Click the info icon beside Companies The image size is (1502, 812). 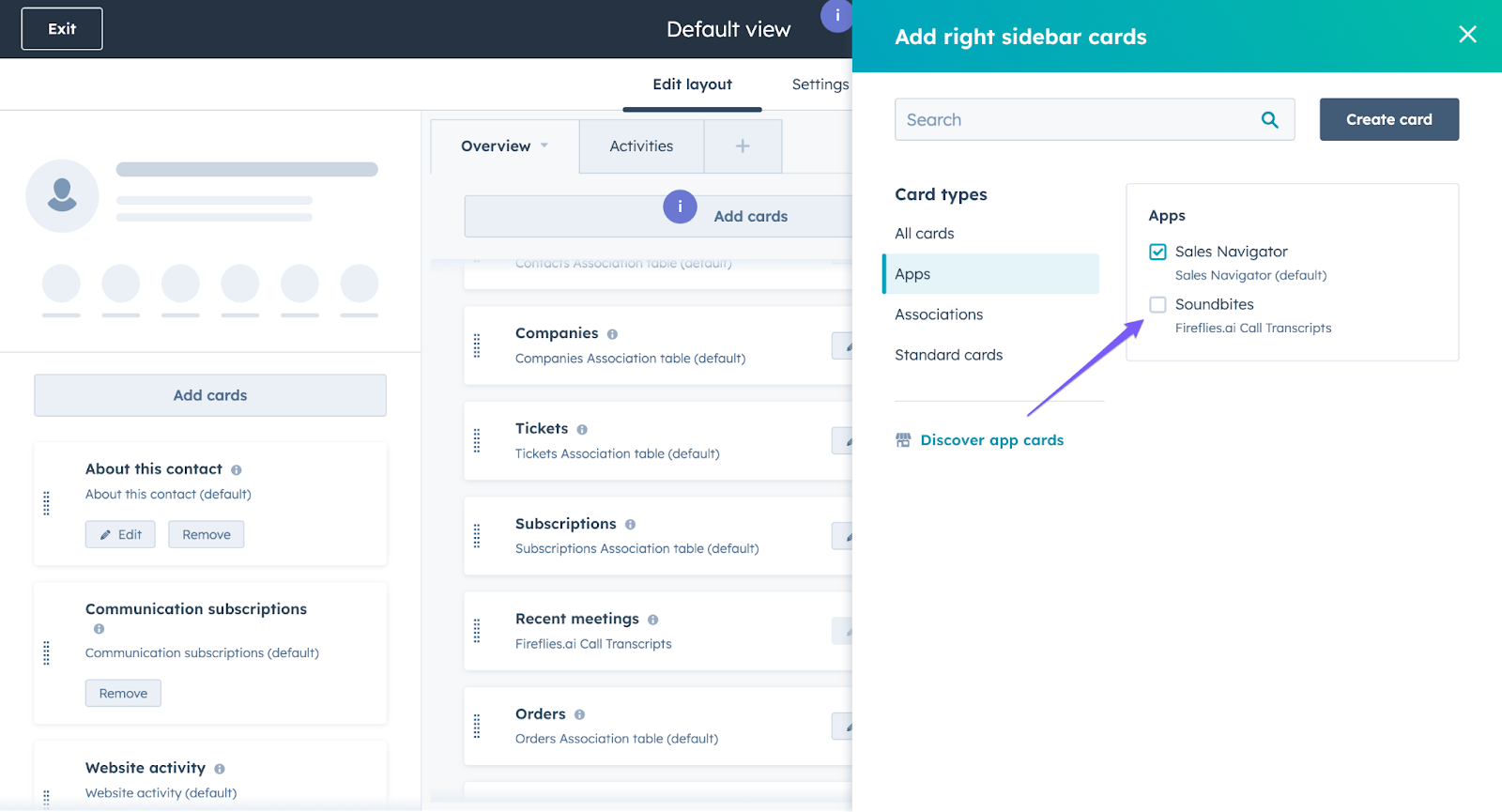click(x=612, y=334)
